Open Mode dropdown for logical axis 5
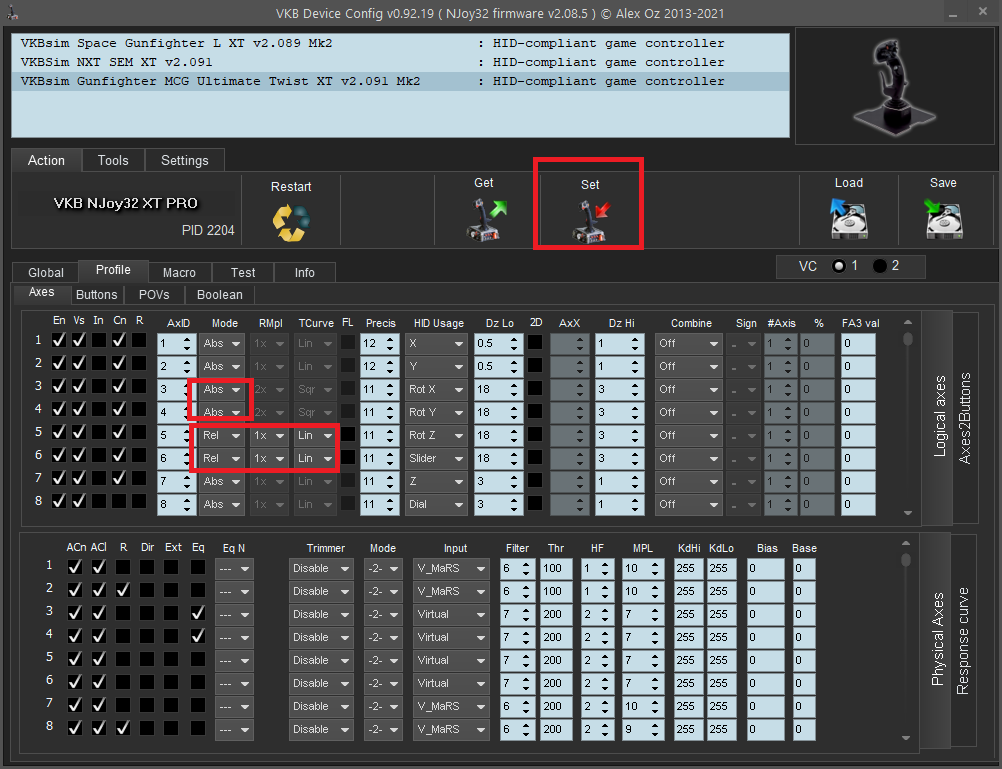Screen dimensions: 1002x769 [x=221, y=435]
